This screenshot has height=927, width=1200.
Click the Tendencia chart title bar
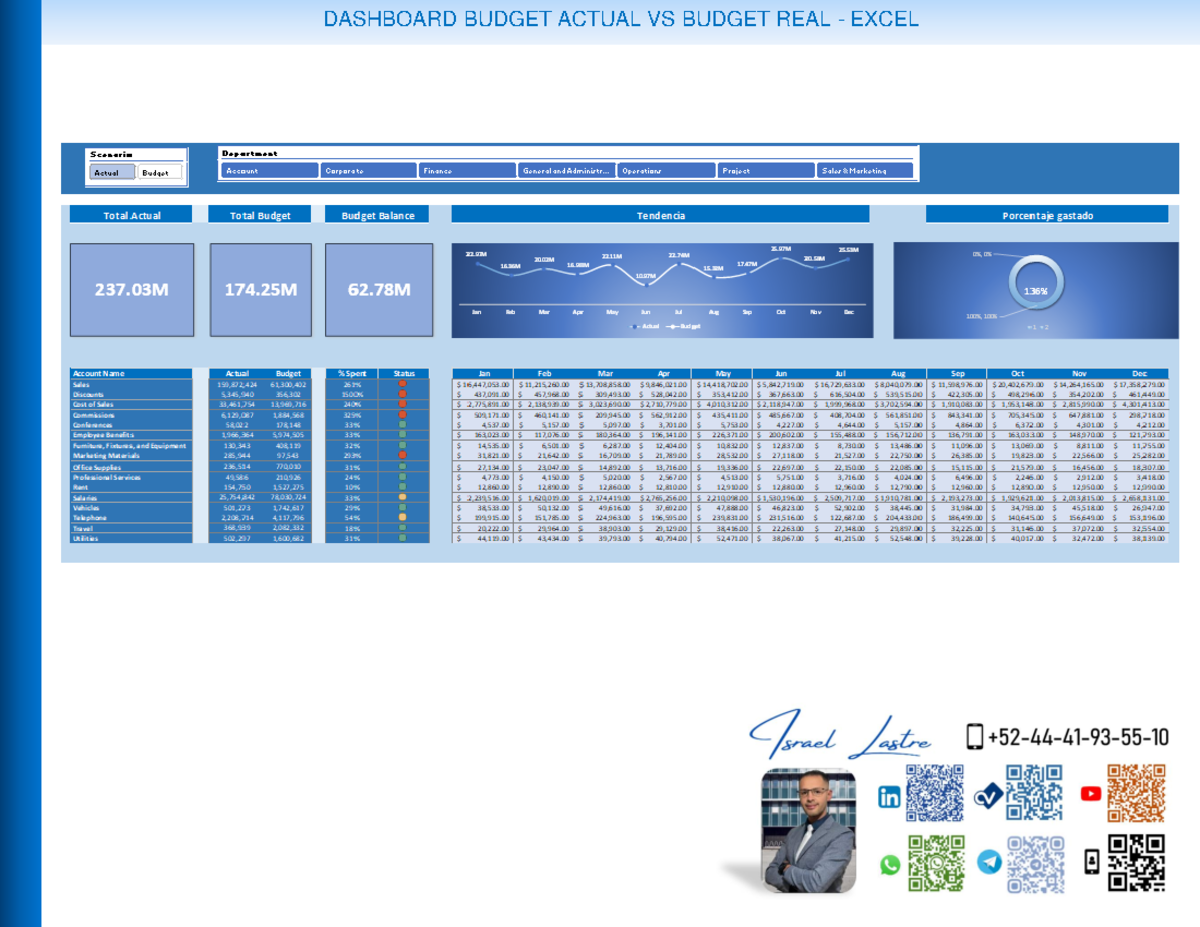tap(661, 215)
